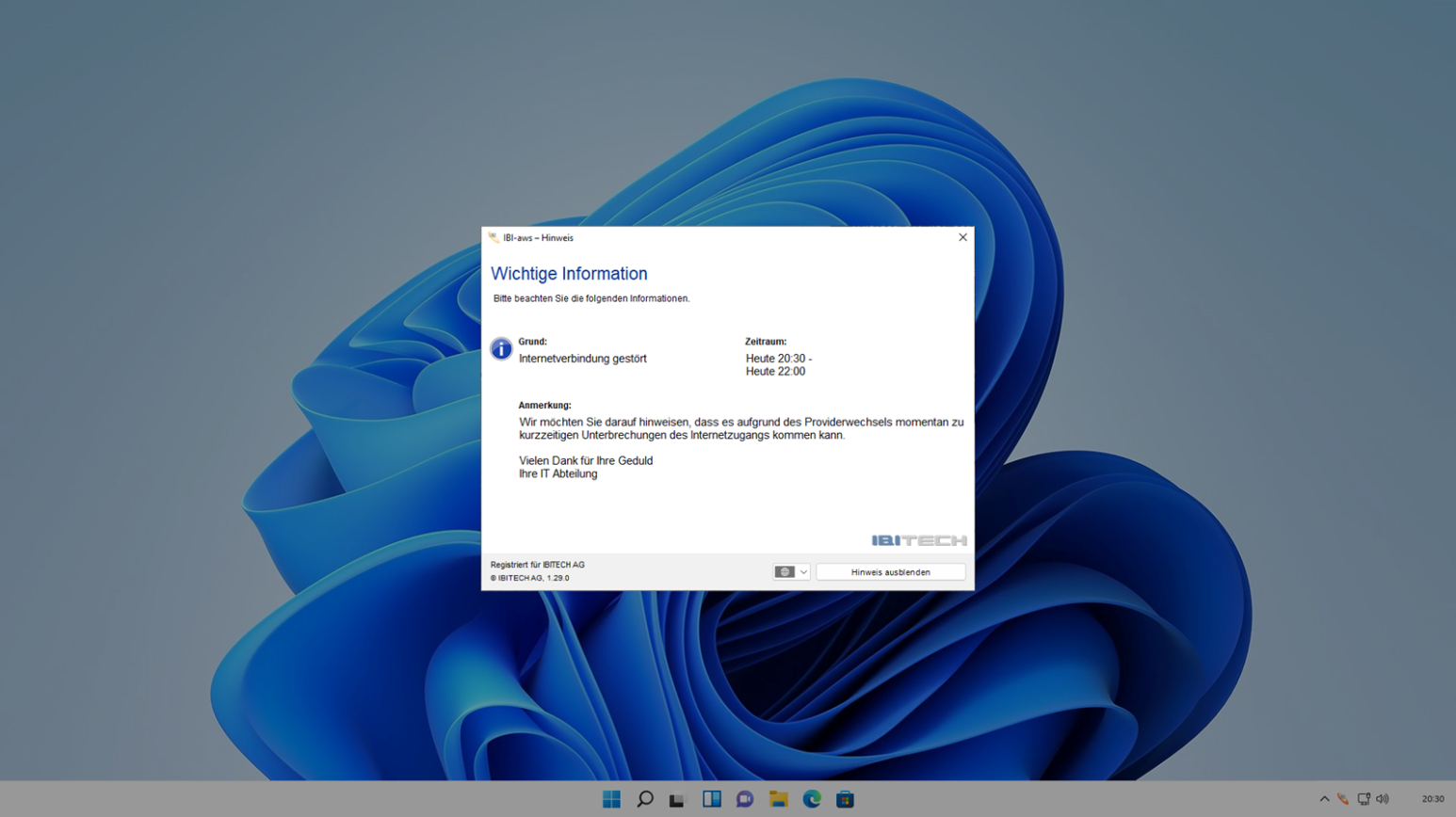
Task: Click the version text 1.29.0
Action: [x=558, y=578]
